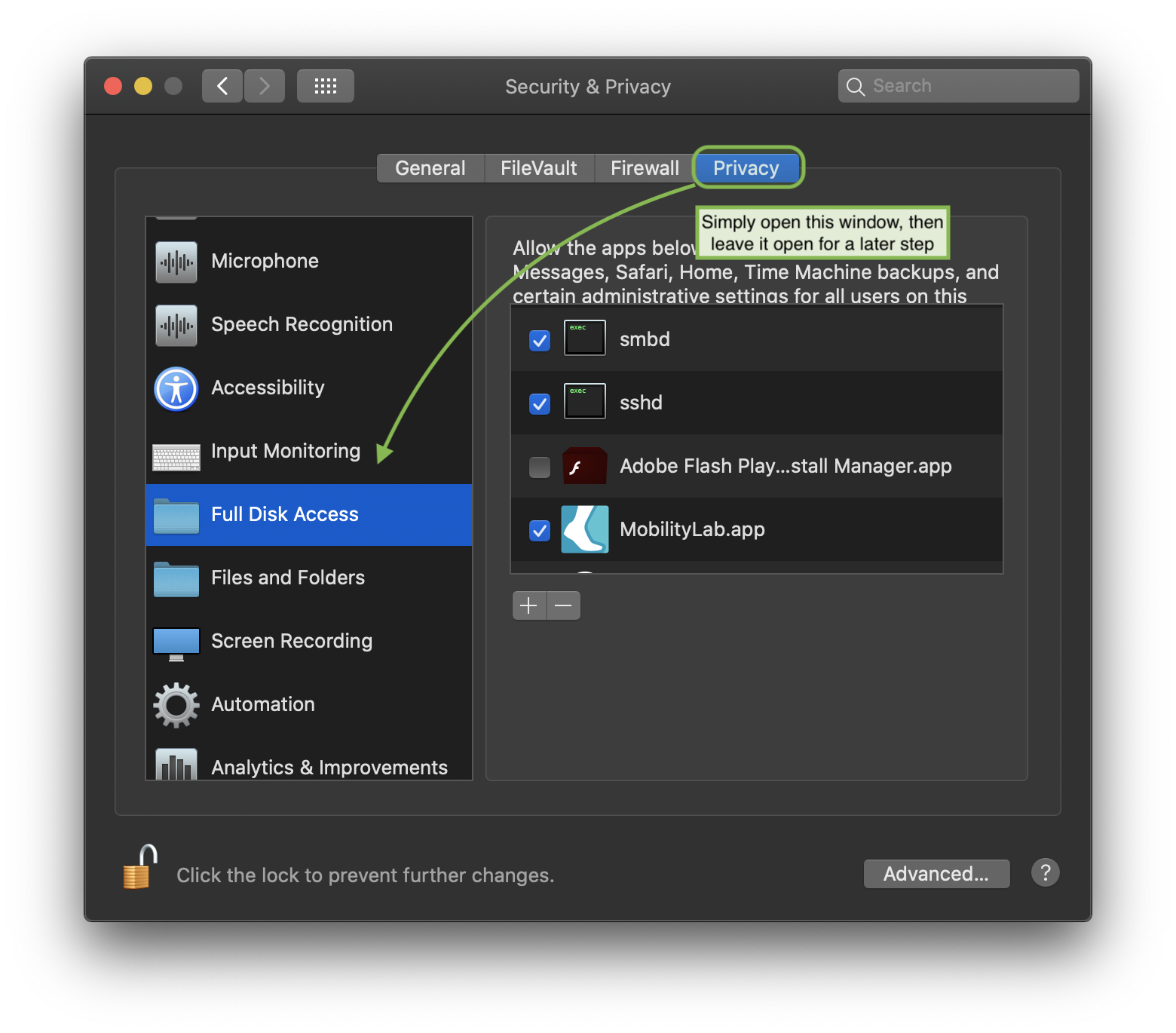Switch to the FileVault tab
Viewport: 1176px width, 1033px height.
point(538,167)
